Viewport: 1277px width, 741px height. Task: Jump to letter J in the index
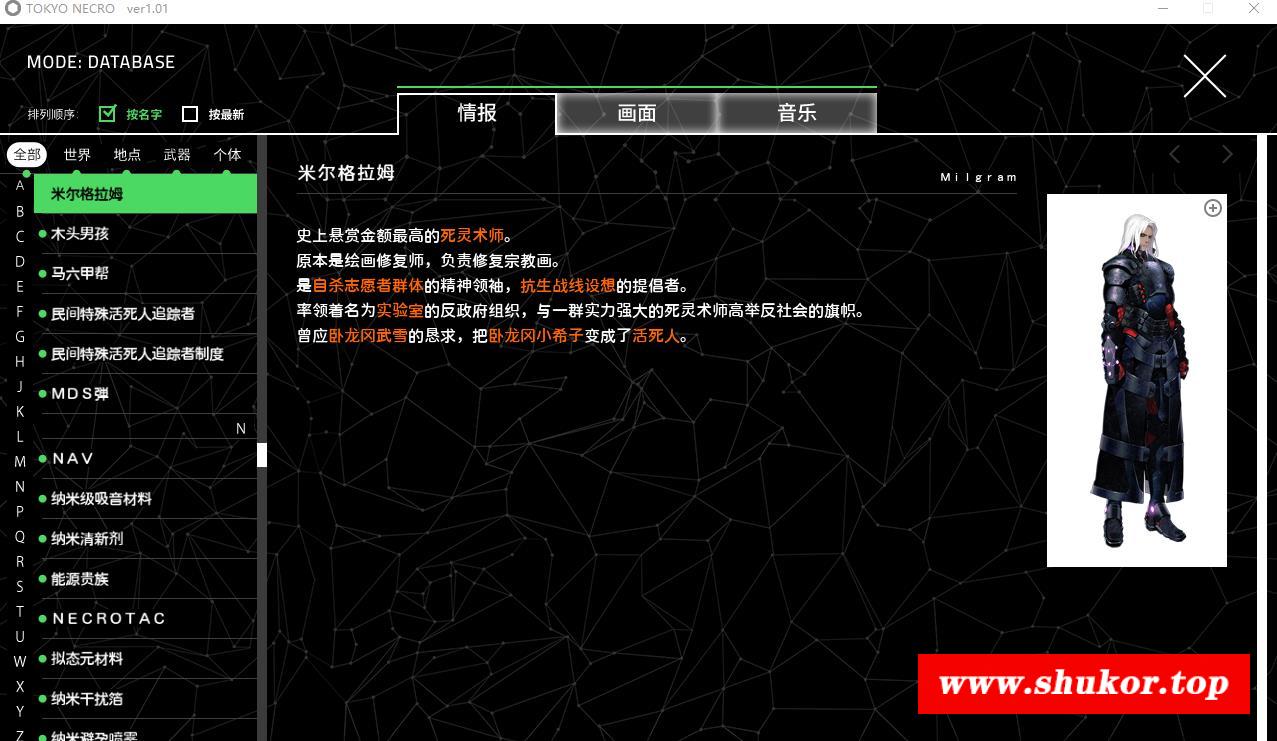pos(20,386)
